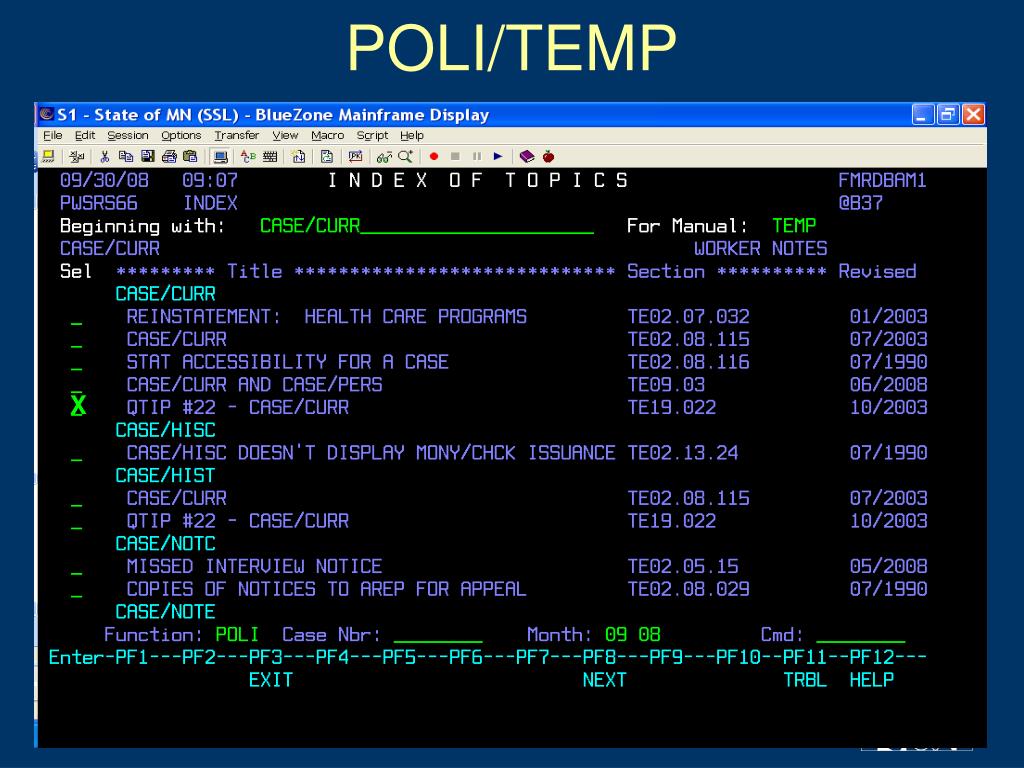Screen dimensions: 1024x768
Task: Click the printer icon in the toolbar
Action: (x=170, y=157)
